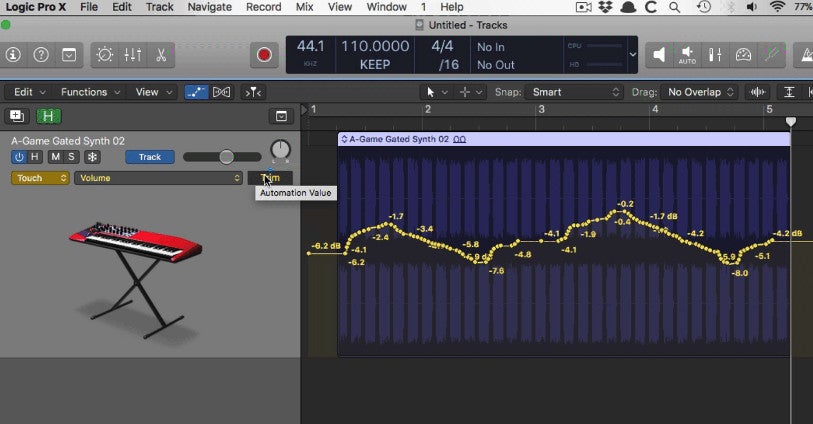Open Spotlight search magnifier icon

click(x=675, y=7)
